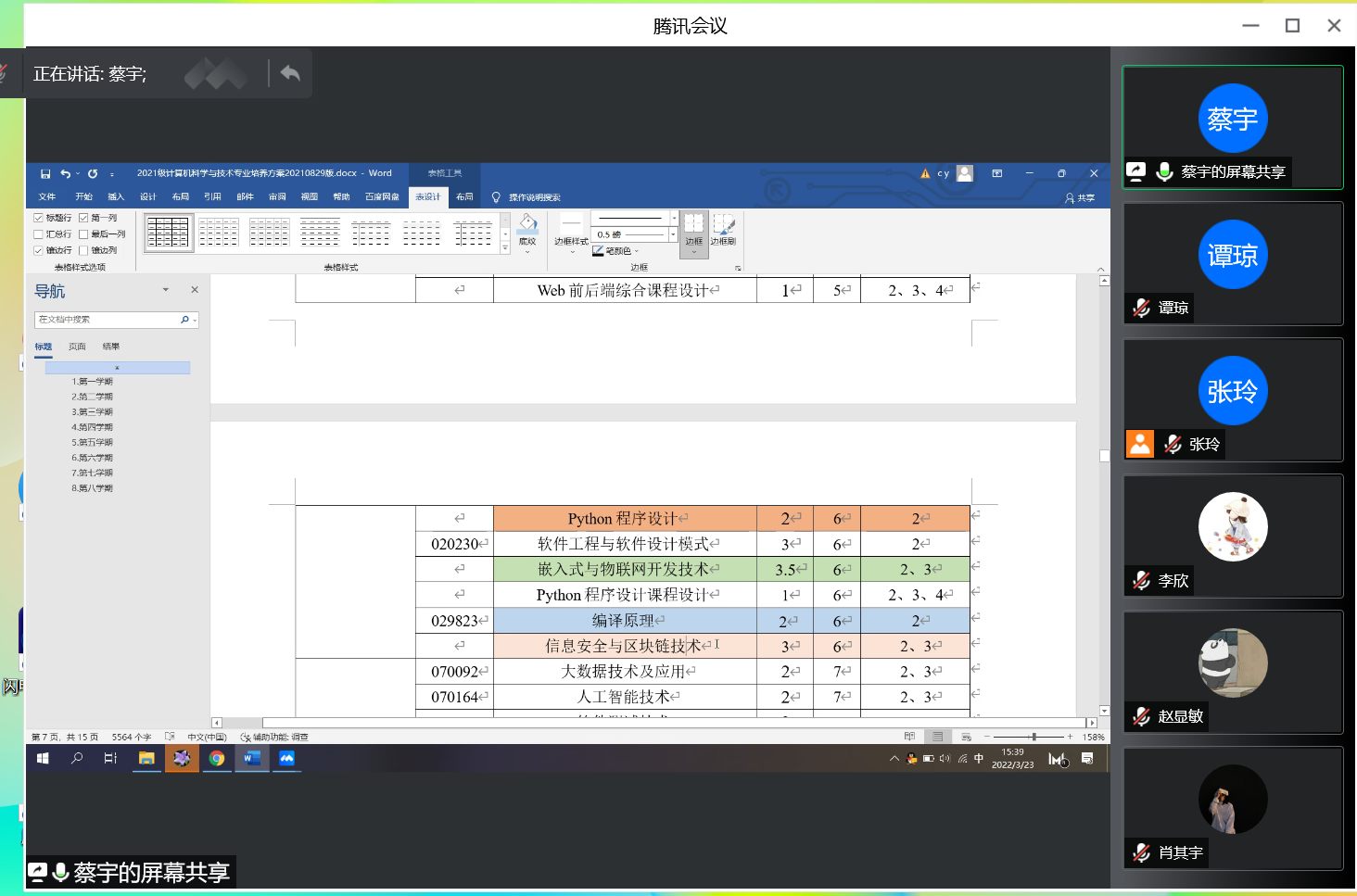The width and height of the screenshot is (1357, 896).
Task: Open the 0.5 磅 line weight dropdown
Action: pyautogui.click(x=674, y=234)
